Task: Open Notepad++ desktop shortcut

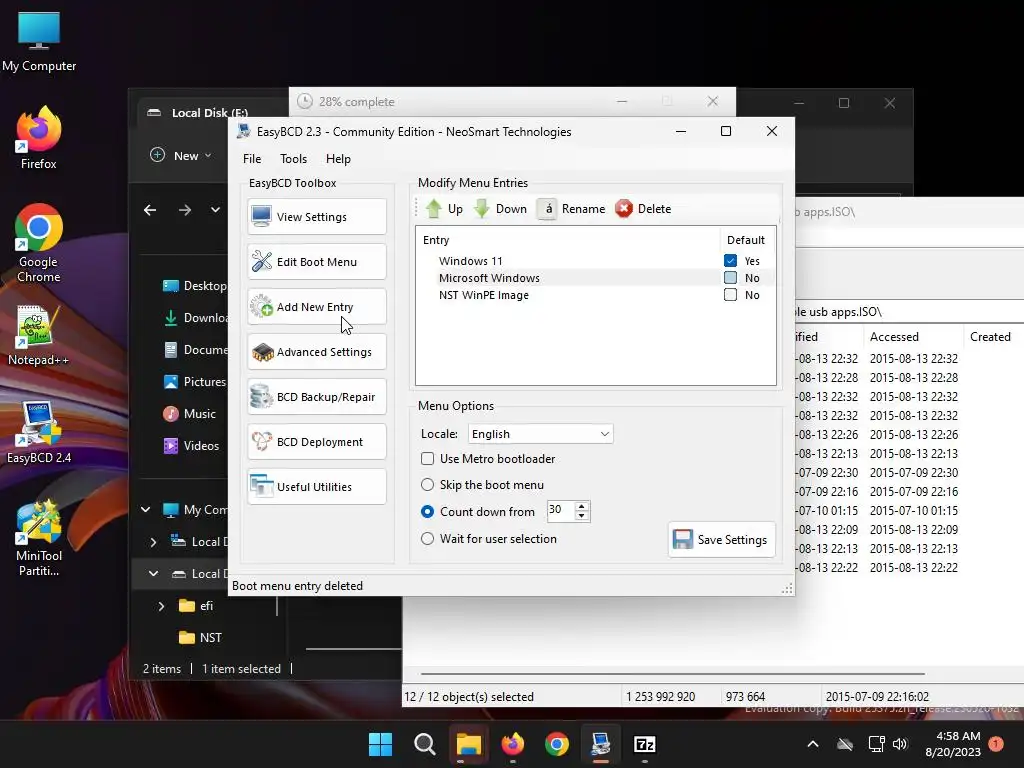Action: click(39, 335)
